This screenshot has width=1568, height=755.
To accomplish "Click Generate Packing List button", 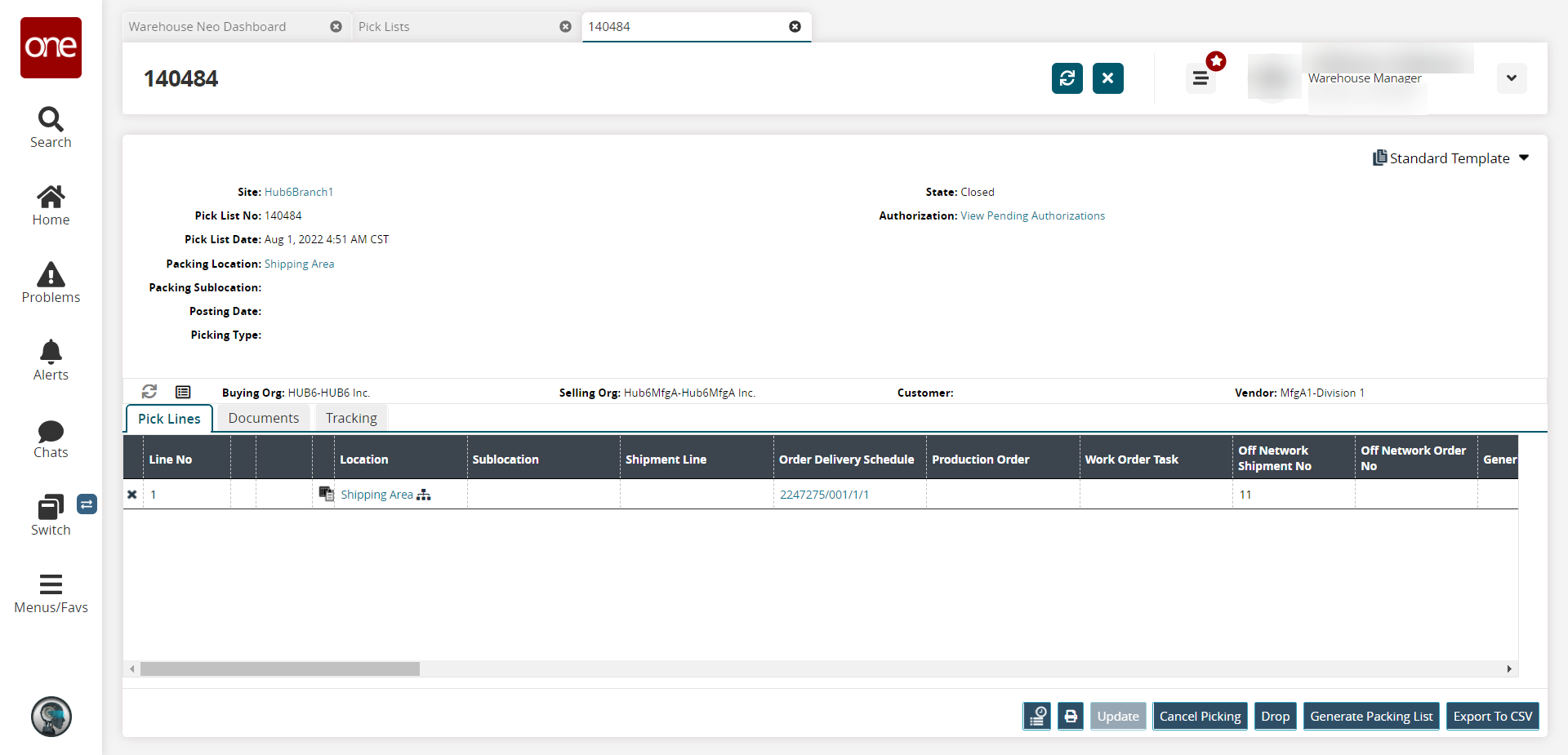I will [x=1371, y=717].
